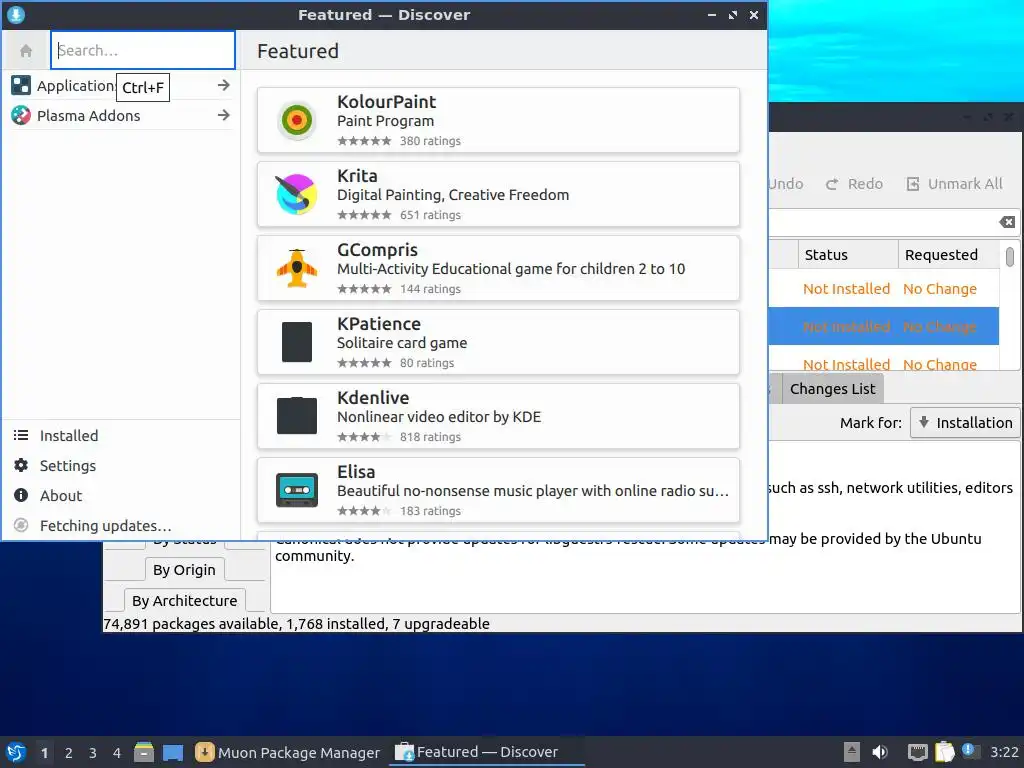This screenshot has height=768, width=1024.
Task: Open the KPatience app entry
Action: pos(498,342)
